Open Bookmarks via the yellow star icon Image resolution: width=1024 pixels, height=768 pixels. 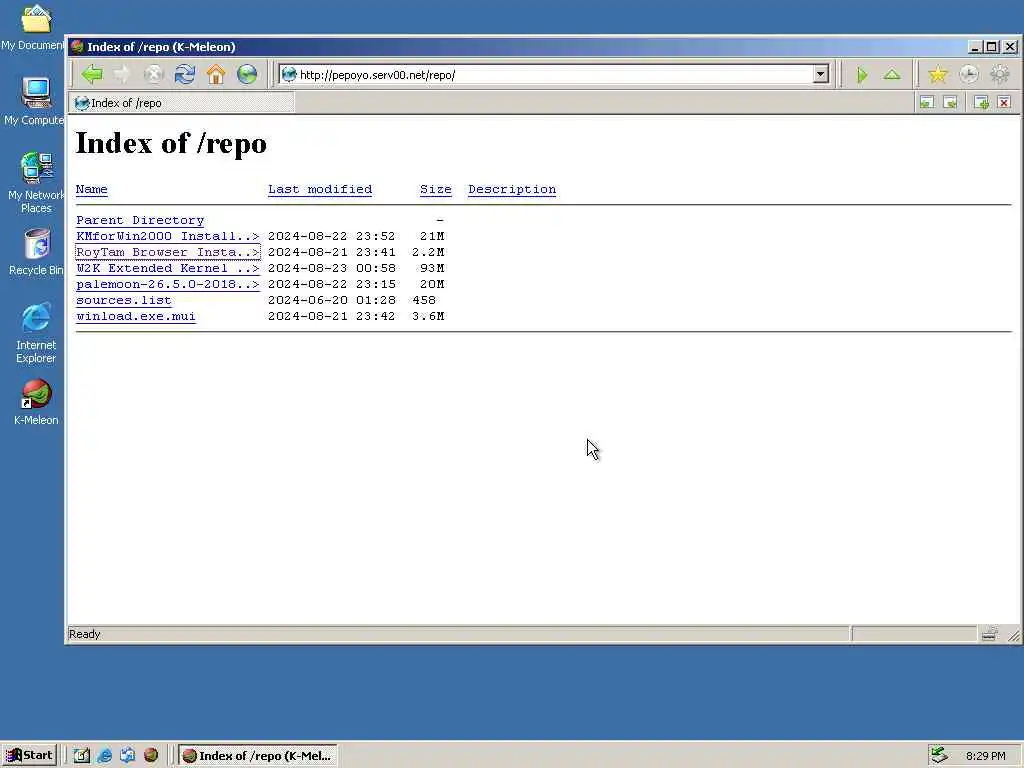(938, 74)
